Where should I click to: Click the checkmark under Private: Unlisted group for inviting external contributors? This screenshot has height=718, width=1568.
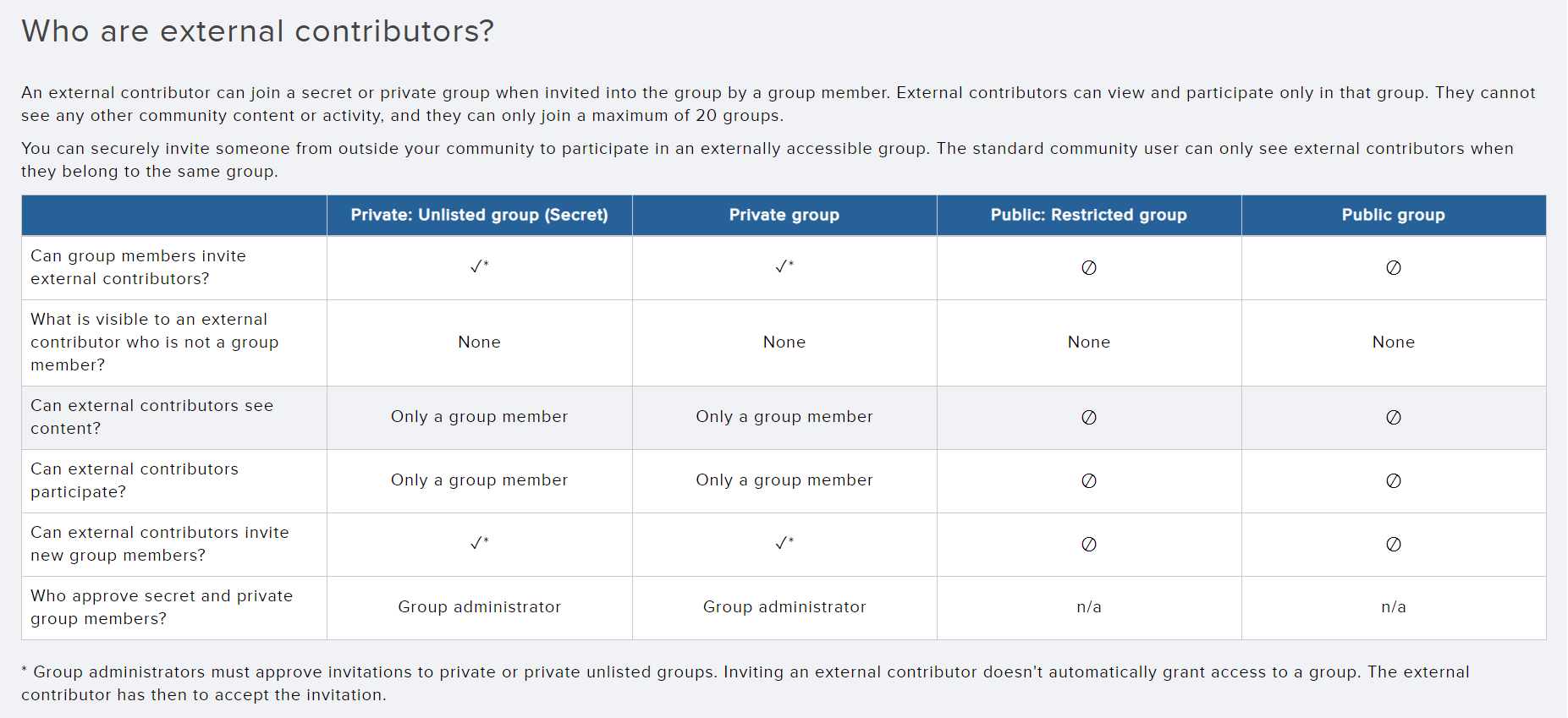pyautogui.click(x=479, y=266)
